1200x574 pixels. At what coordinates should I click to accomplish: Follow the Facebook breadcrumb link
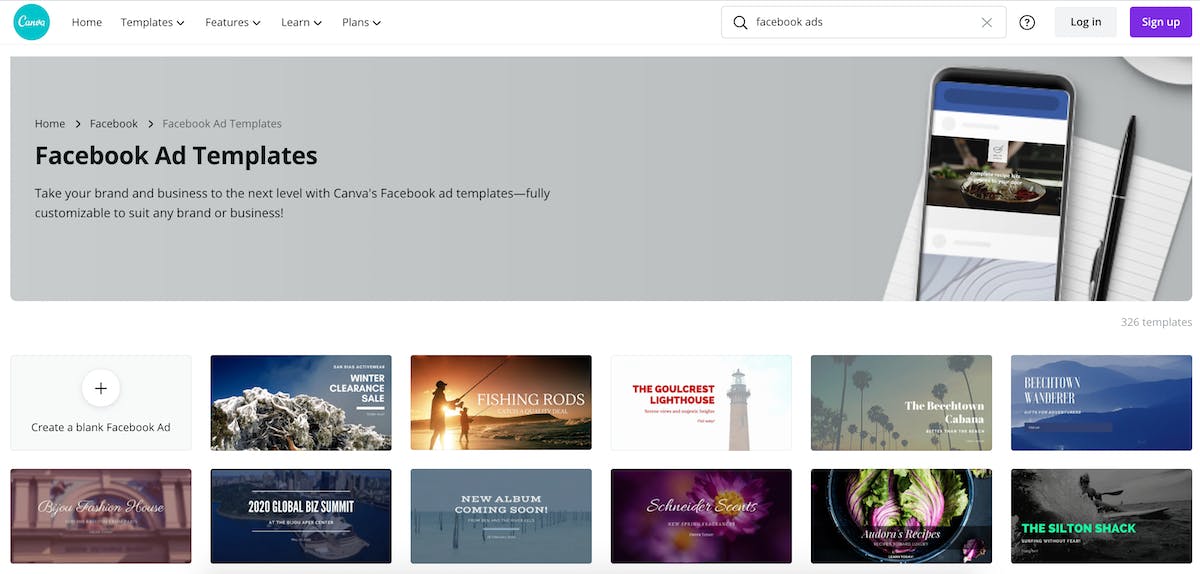114,124
